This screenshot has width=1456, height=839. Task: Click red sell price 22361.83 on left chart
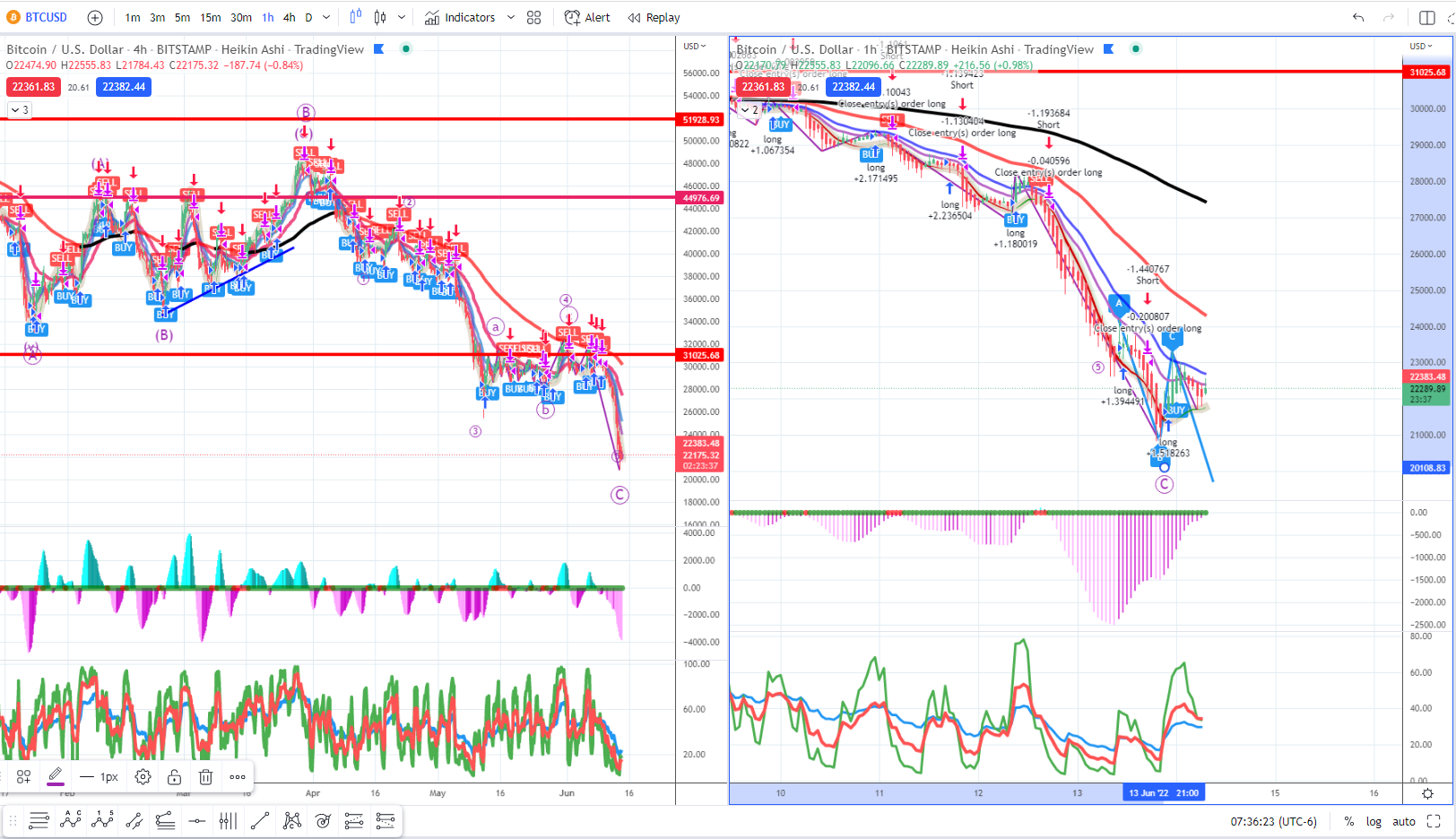click(x=33, y=87)
